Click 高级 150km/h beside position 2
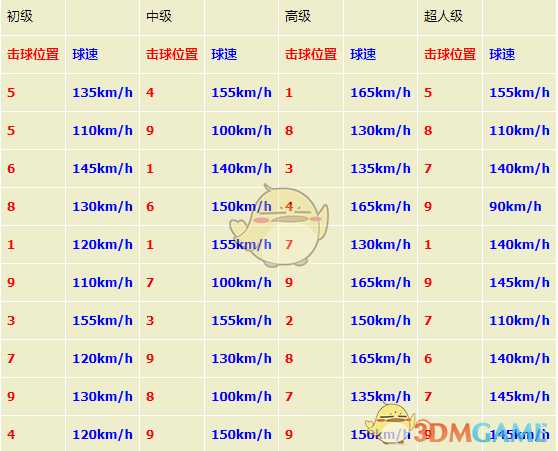Image resolution: width=558 pixels, height=451 pixels. (380, 320)
